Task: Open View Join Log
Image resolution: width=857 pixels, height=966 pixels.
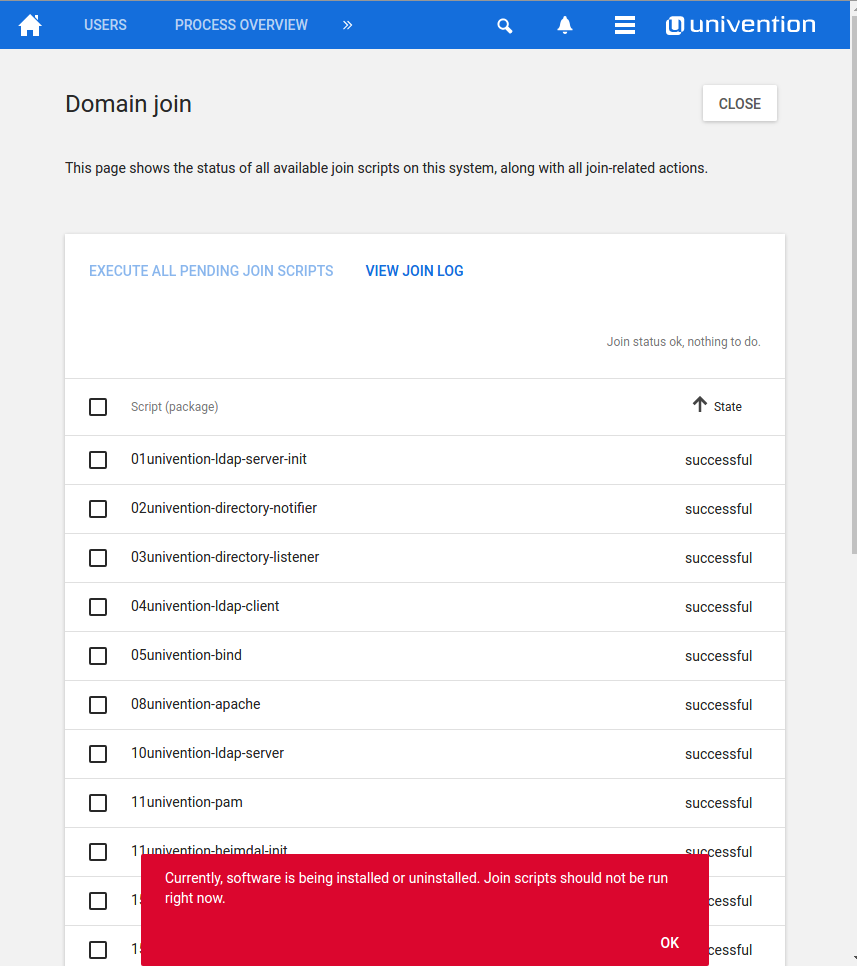Action: point(414,271)
